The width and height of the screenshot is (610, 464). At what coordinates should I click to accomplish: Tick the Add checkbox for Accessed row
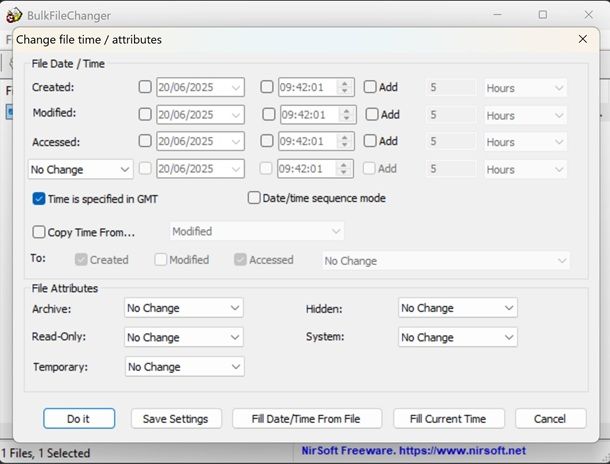pyautogui.click(x=370, y=142)
